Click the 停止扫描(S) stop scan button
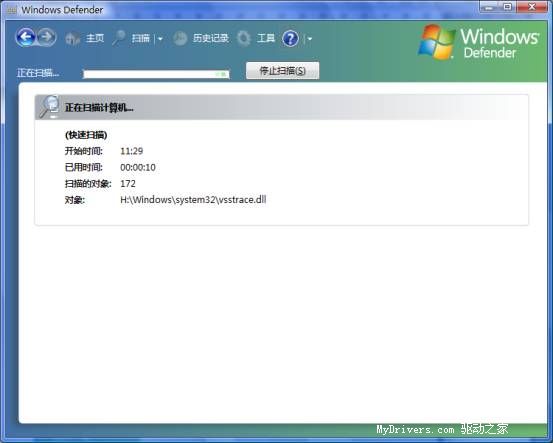Viewport: 553px width, 443px height. click(x=282, y=71)
